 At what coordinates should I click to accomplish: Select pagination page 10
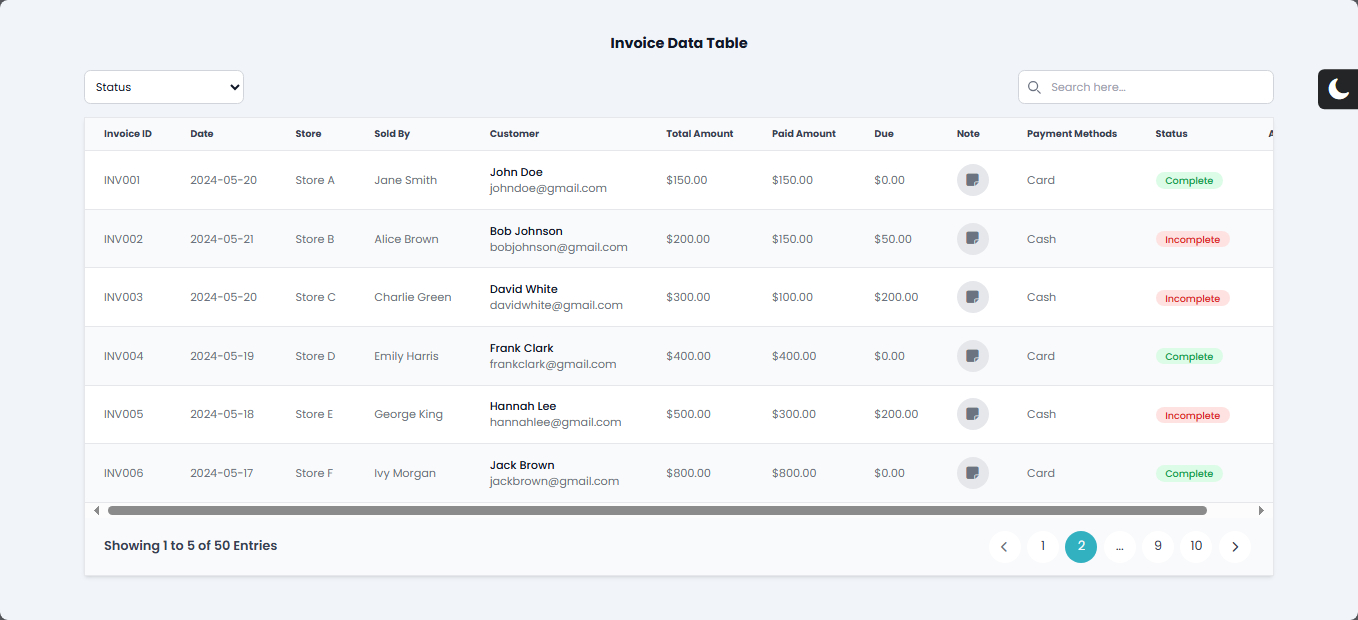click(x=1196, y=546)
